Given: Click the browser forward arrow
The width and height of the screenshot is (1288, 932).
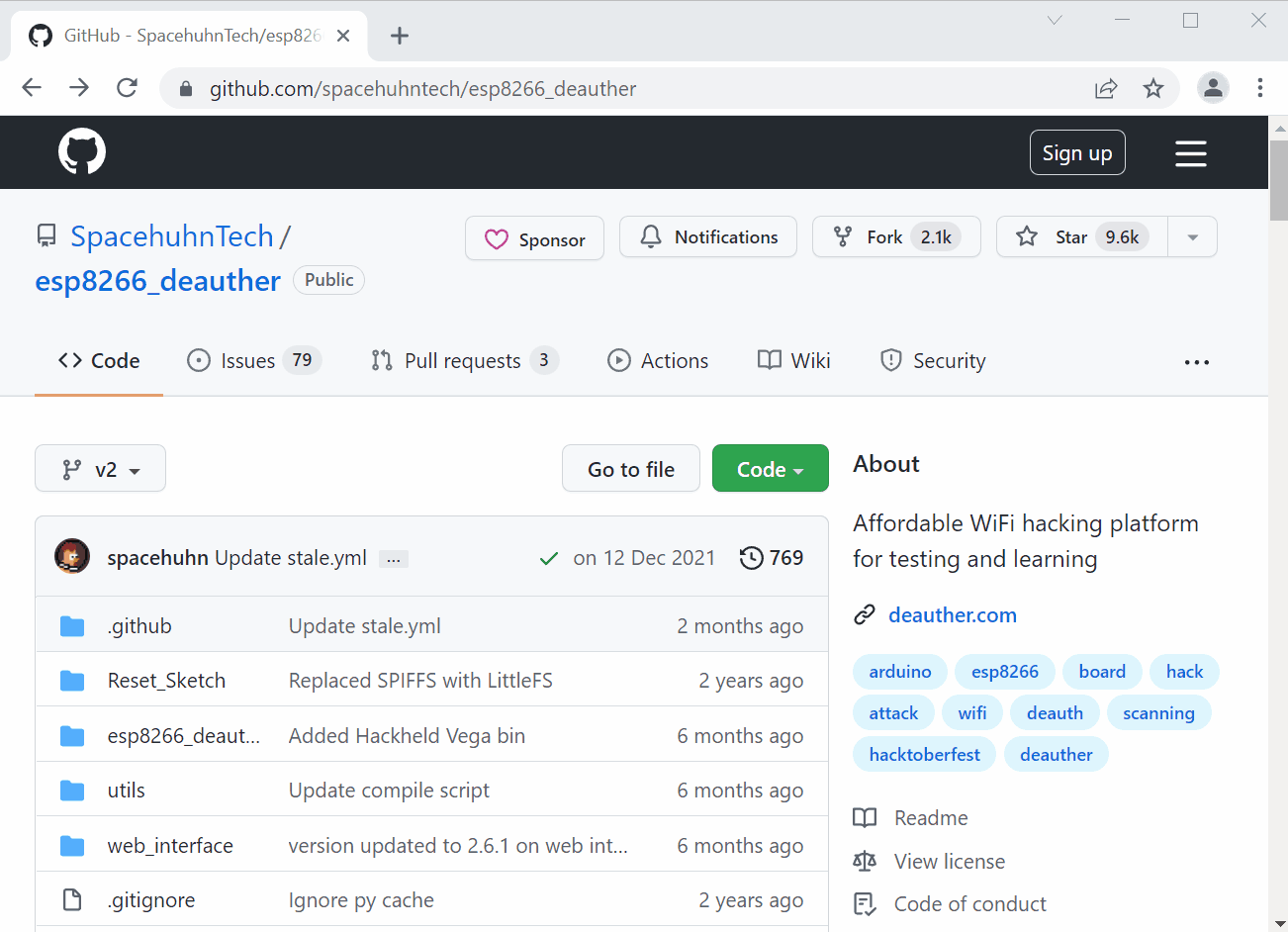Looking at the screenshot, I should 79,88.
